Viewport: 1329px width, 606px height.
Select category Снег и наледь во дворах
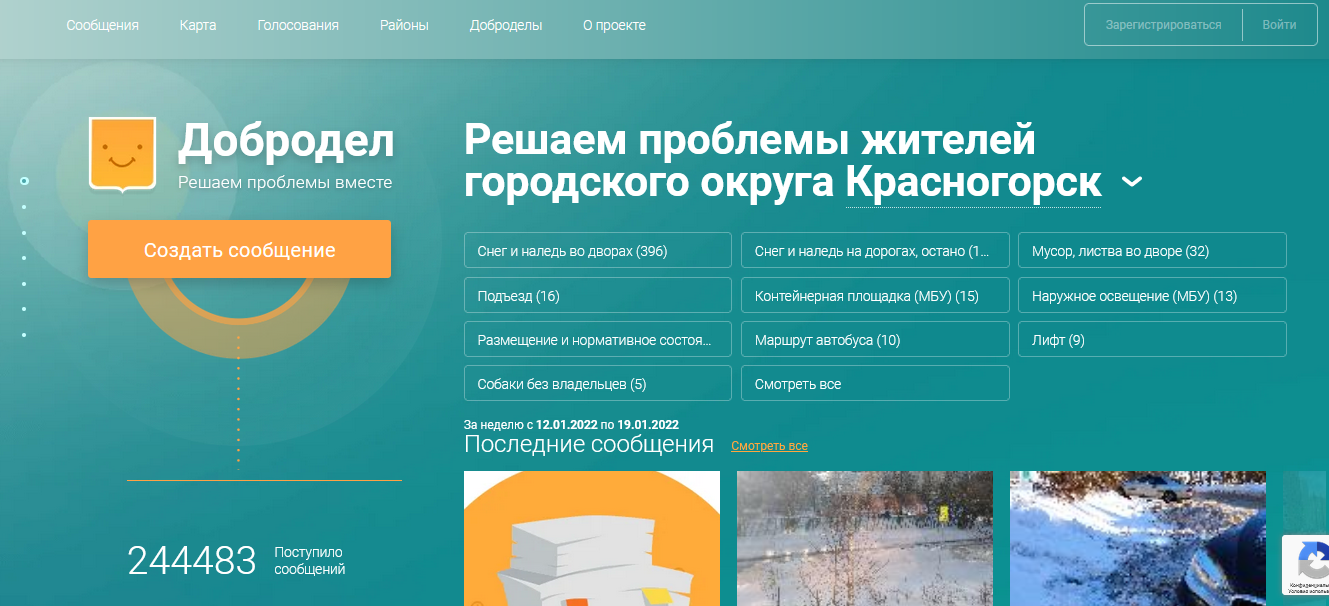pos(597,251)
